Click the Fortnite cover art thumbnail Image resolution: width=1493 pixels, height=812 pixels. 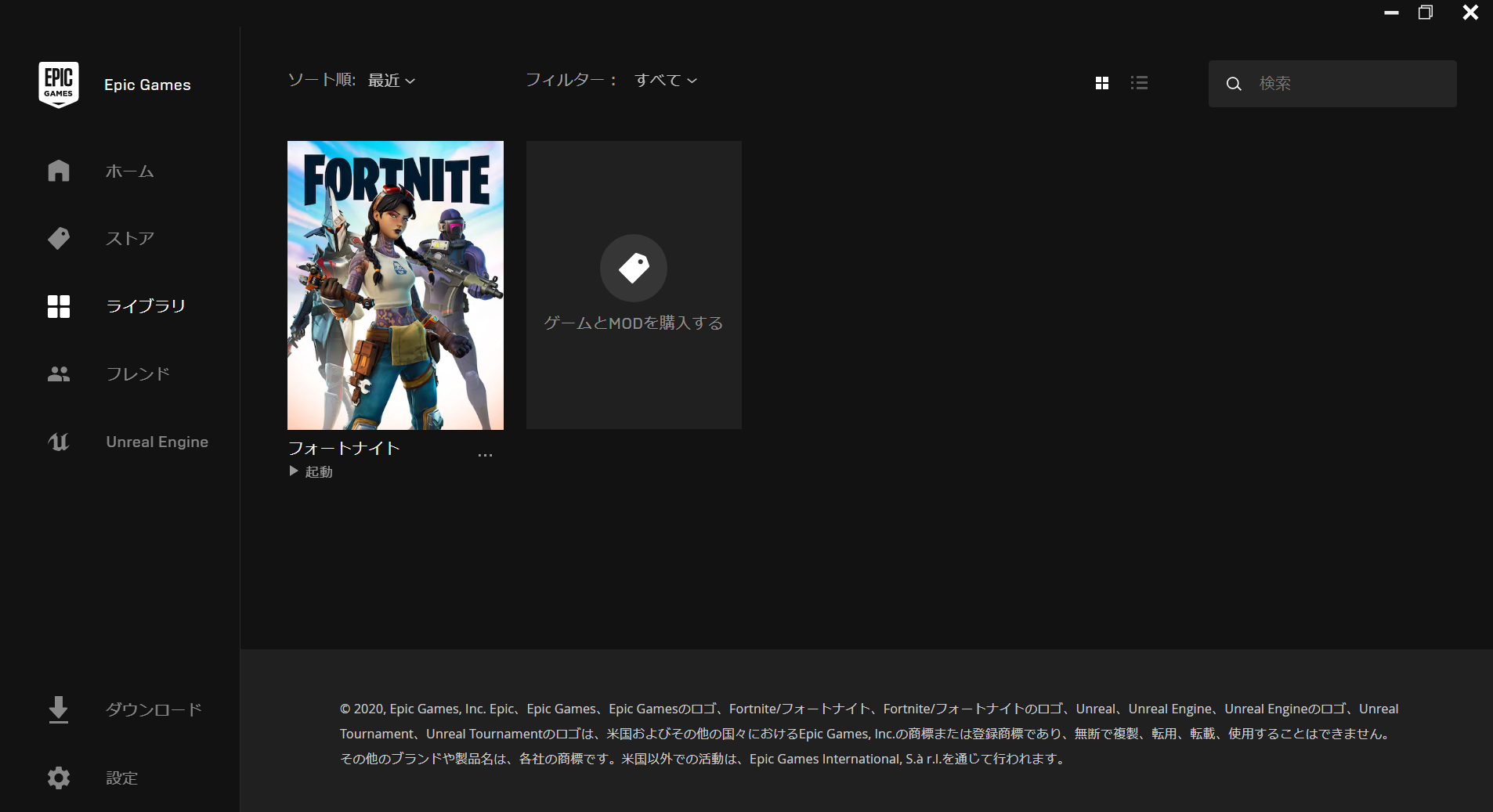(396, 285)
